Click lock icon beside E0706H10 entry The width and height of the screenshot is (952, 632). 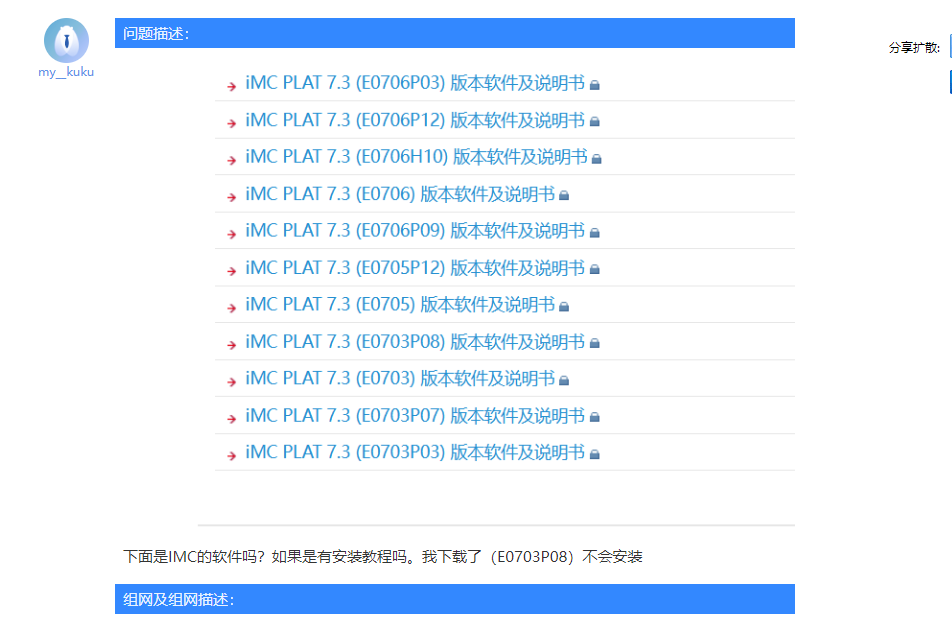[597, 159]
